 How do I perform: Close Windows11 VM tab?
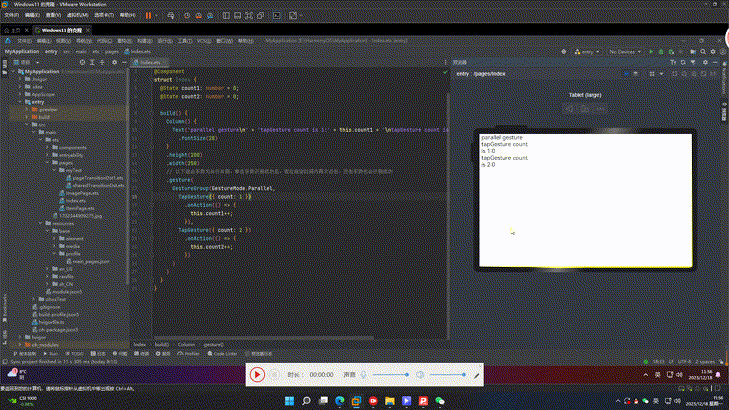87,30
